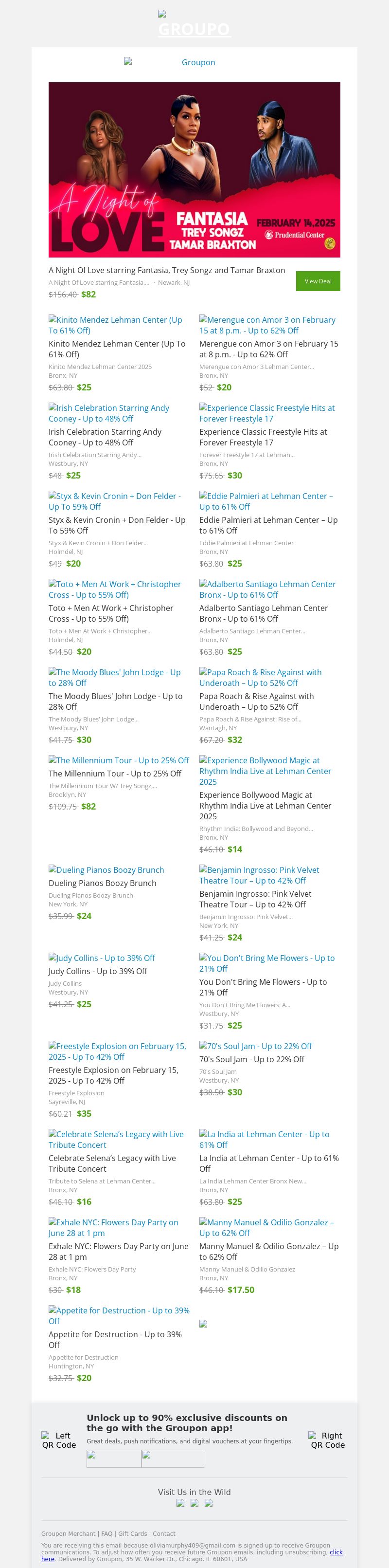Click the second app store badge
This screenshot has width=389, height=1568.
point(173,1458)
